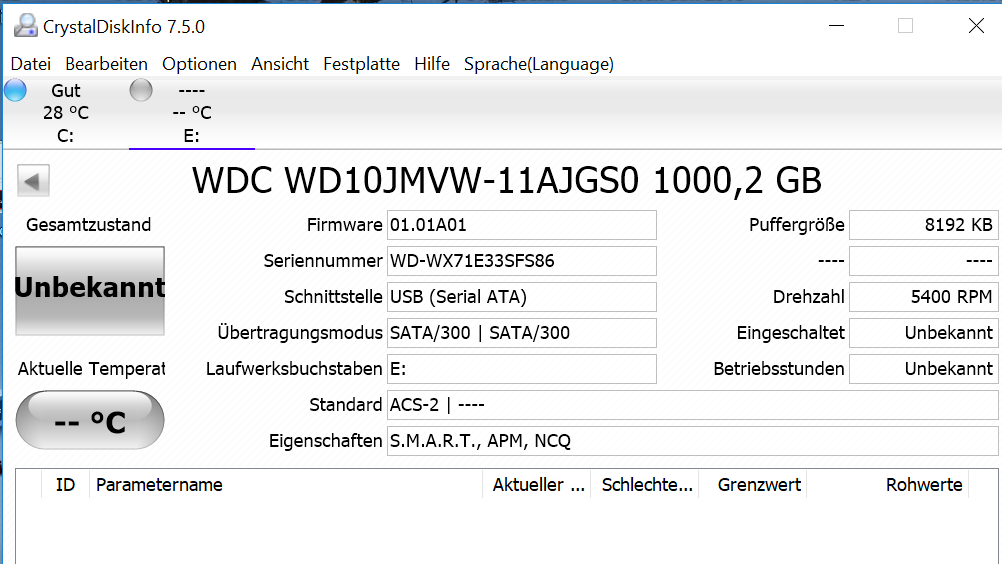The image size is (1002, 564).
Task: Click the Drehzahl 5400 RPM value
Action: 923,297
